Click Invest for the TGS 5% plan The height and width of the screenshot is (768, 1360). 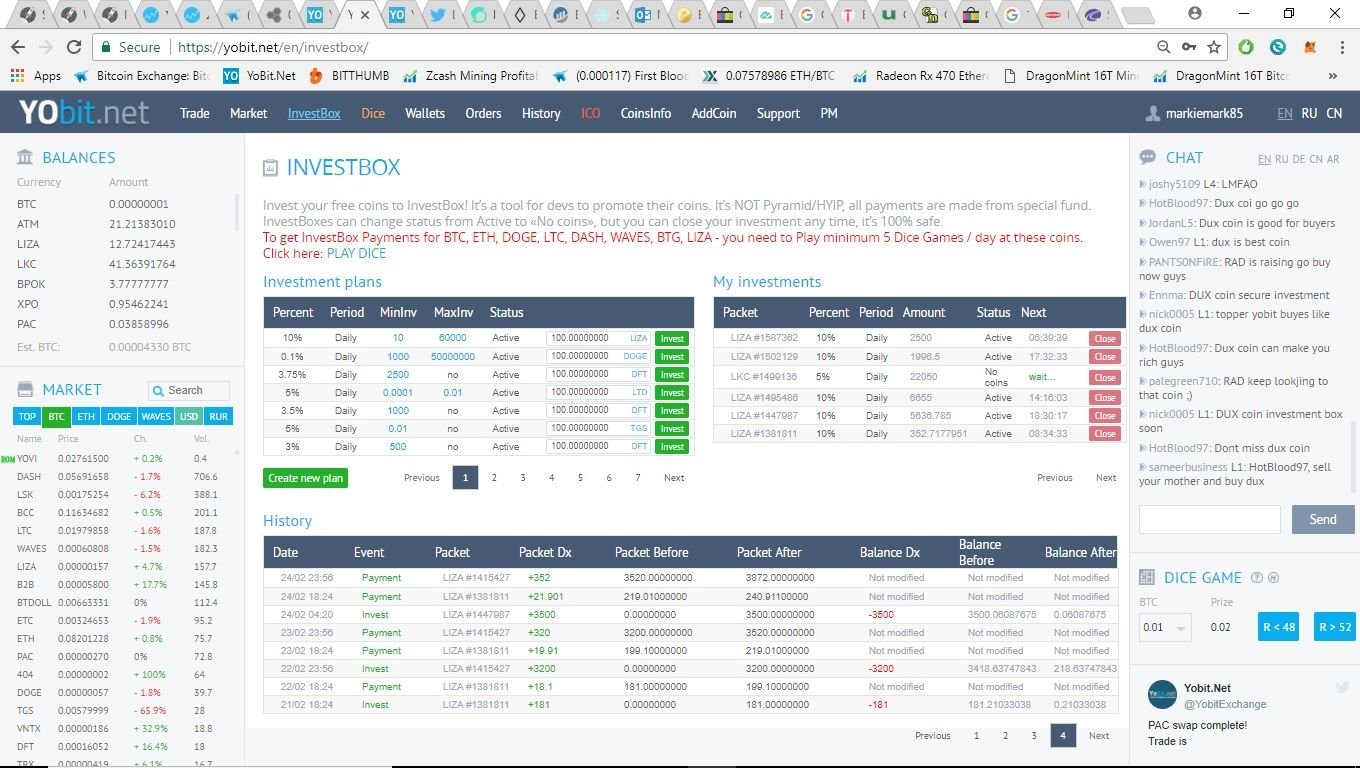click(x=672, y=428)
